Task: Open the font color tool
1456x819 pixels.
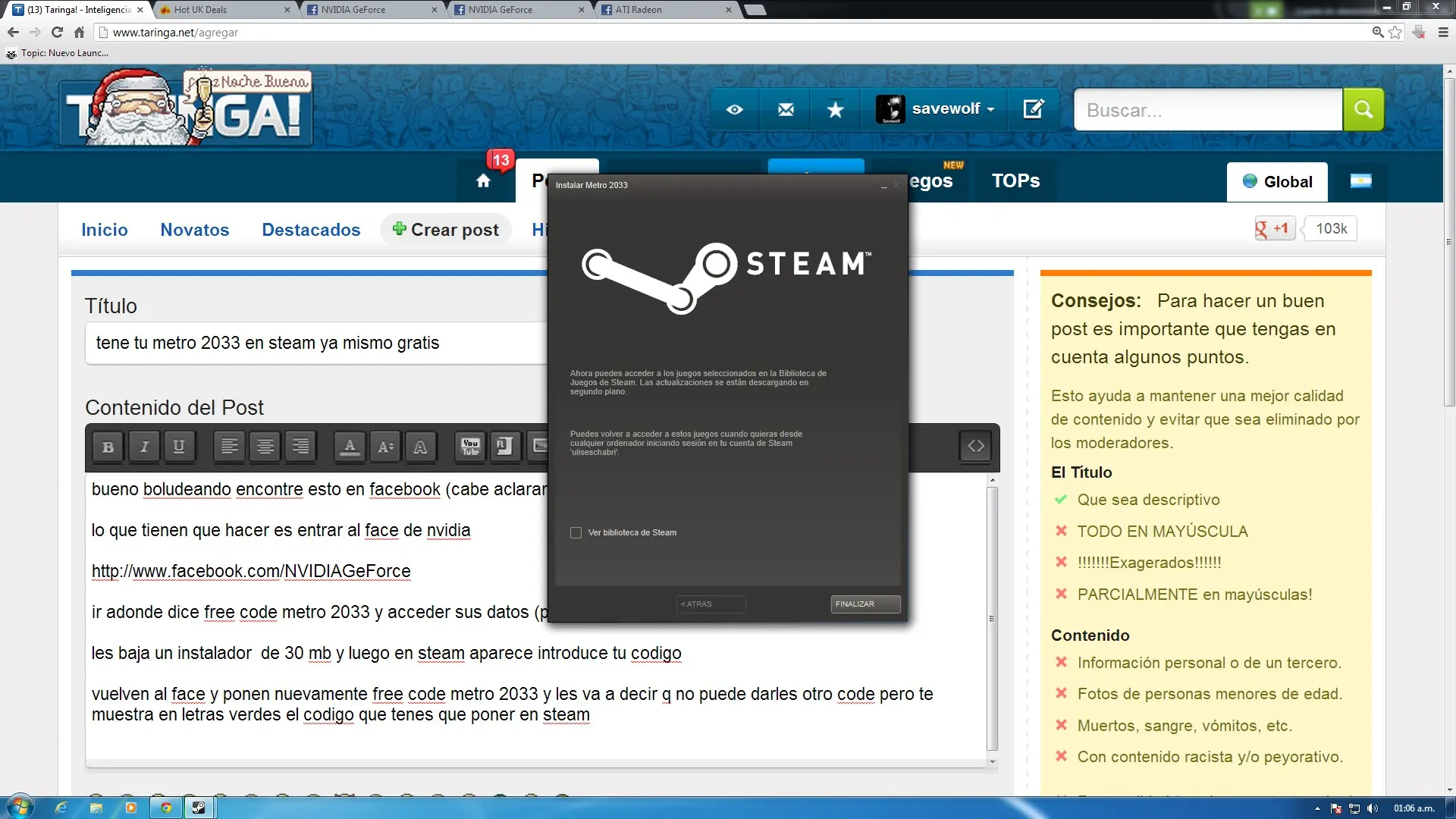Action: [x=350, y=447]
